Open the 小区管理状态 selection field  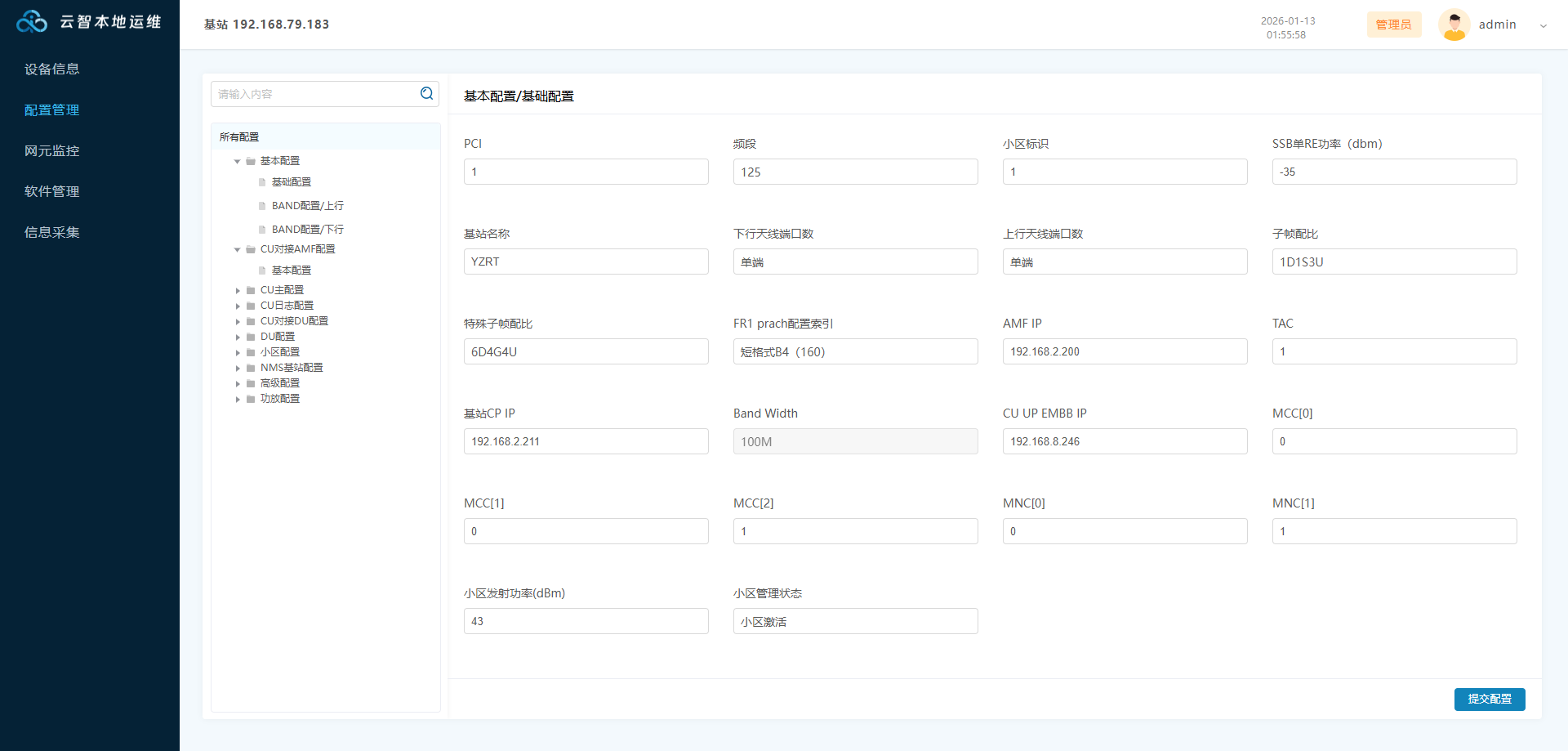pyautogui.click(x=855, y=621)
